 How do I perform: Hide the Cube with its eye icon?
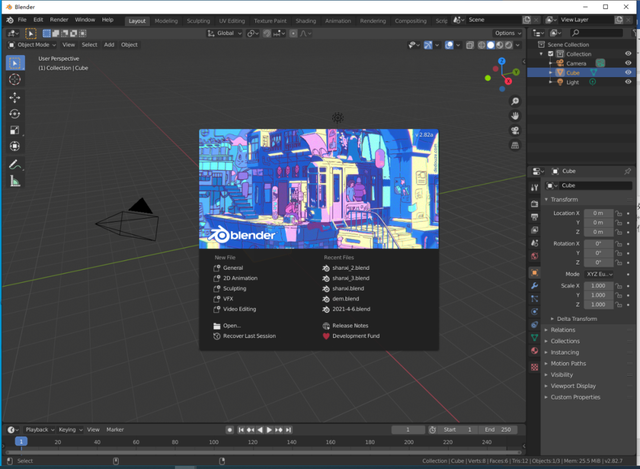click(629, 73)
